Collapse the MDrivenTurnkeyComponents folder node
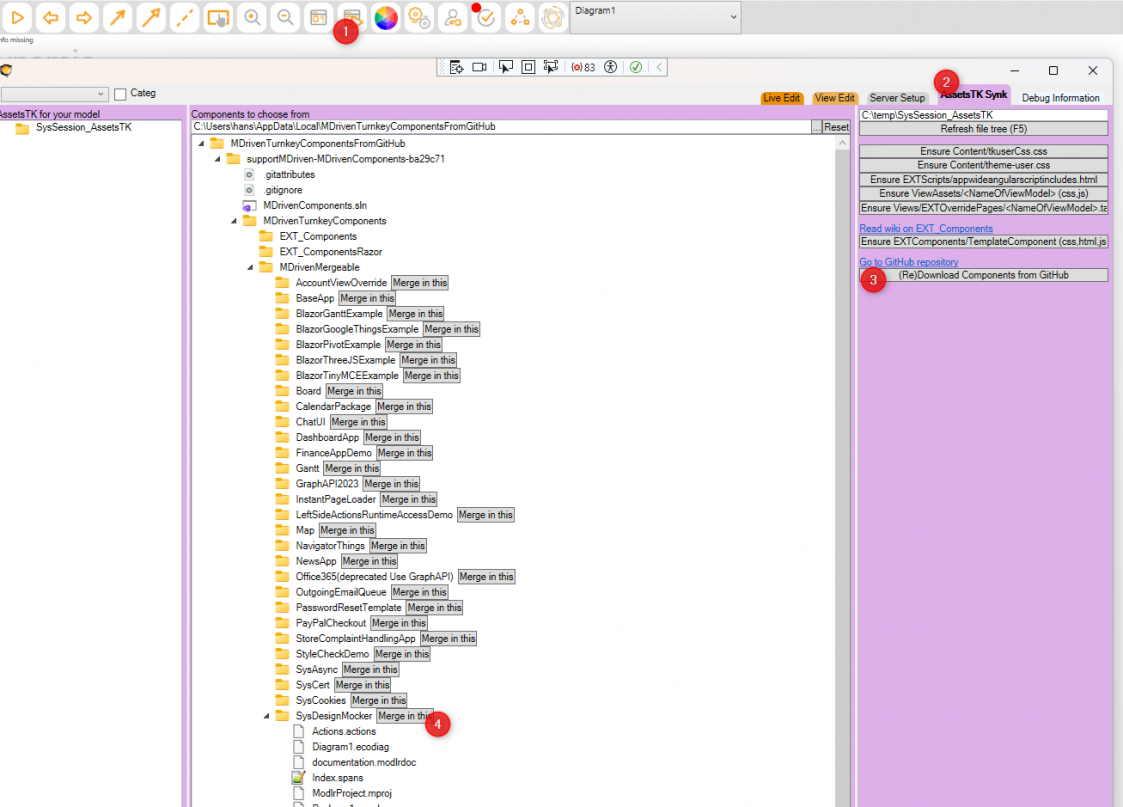Image resolution: width=1123 pixels, height=807 pixels. click(x=234, y=221)
